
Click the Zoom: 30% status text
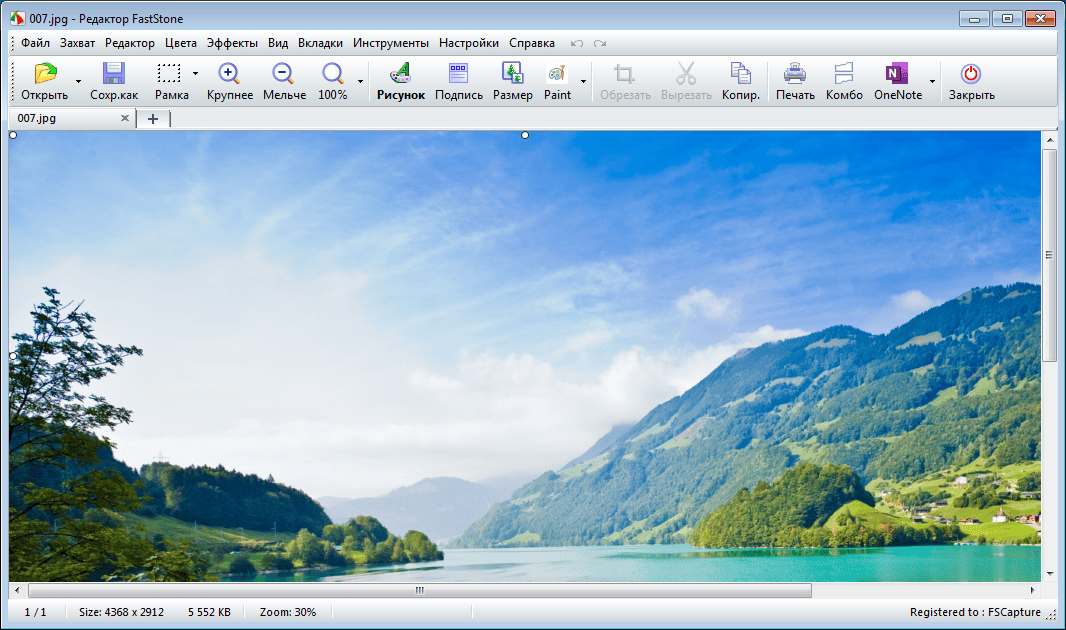pyautogui.click(x=288, y=612)
